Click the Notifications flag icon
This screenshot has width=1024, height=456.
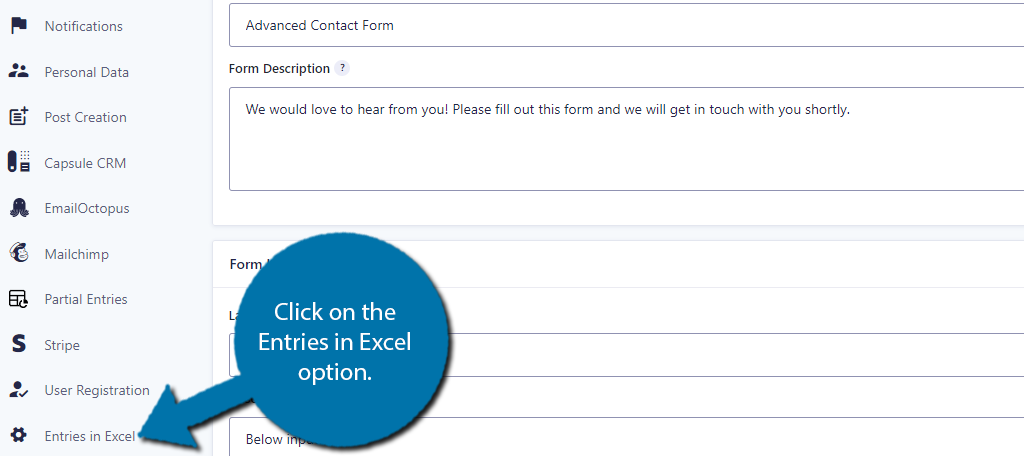[19, 25]
